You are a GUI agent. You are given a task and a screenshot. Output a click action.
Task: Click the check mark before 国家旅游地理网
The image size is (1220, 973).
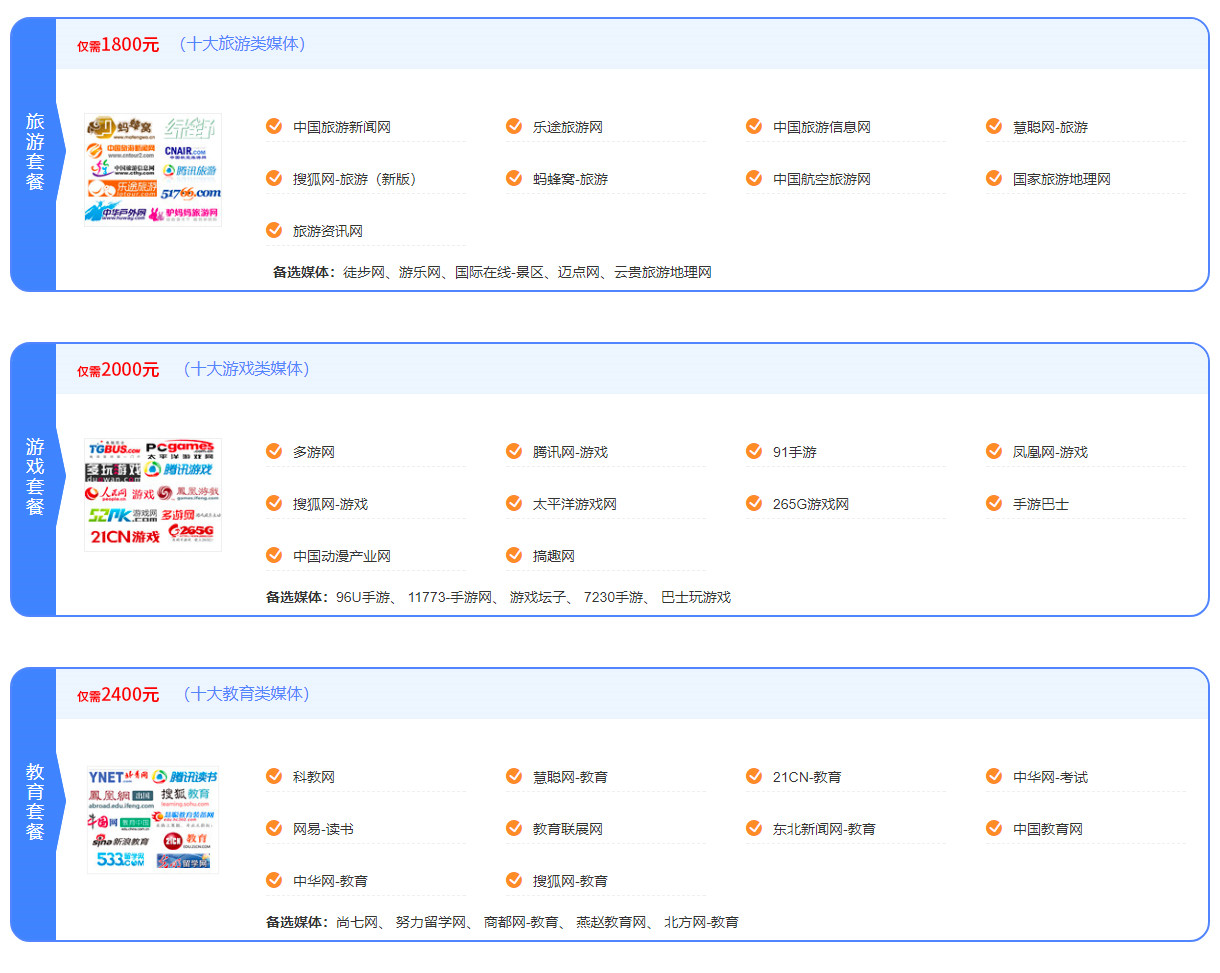[994, 178]
